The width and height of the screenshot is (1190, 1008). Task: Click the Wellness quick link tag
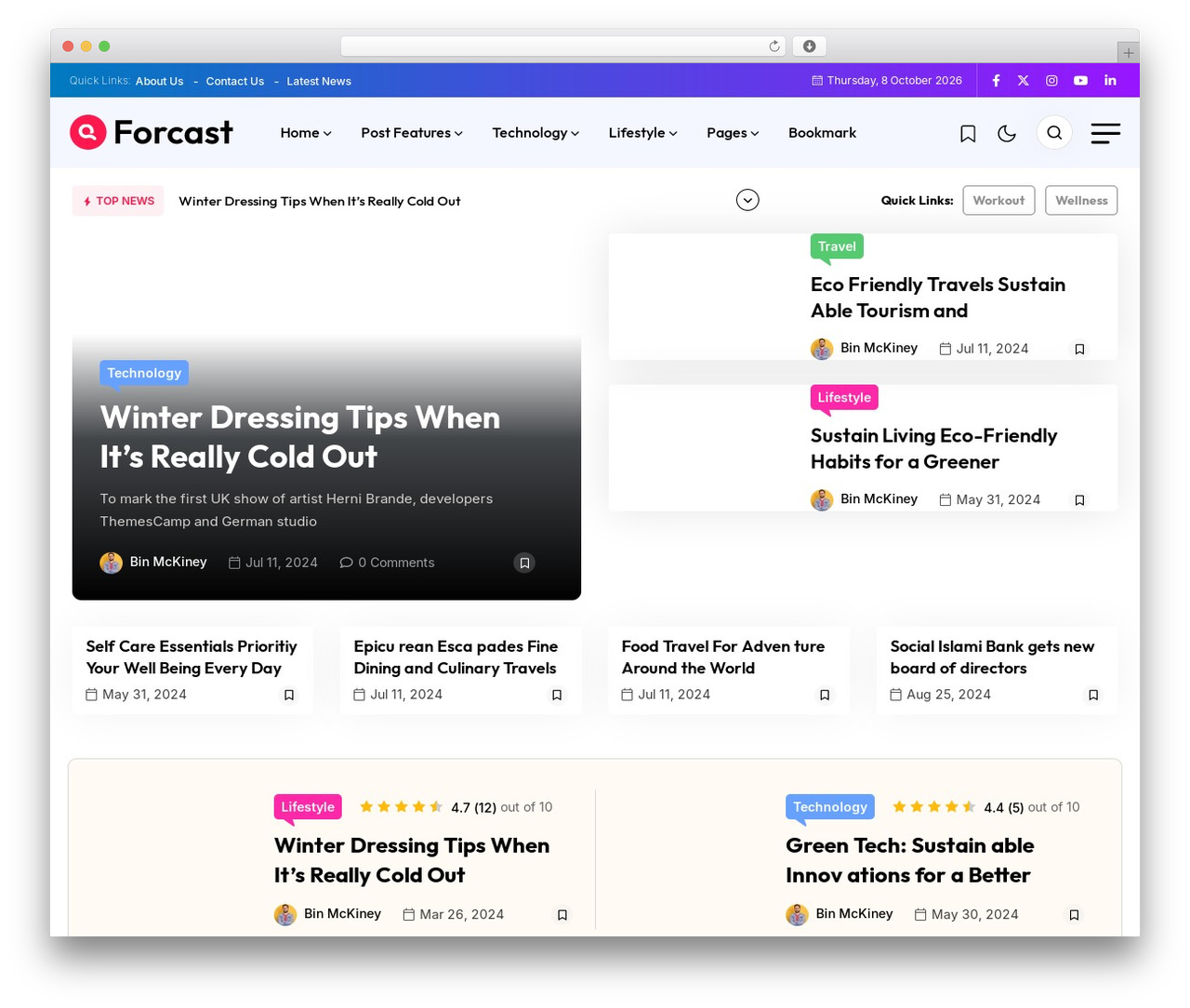pos(1081,200)
